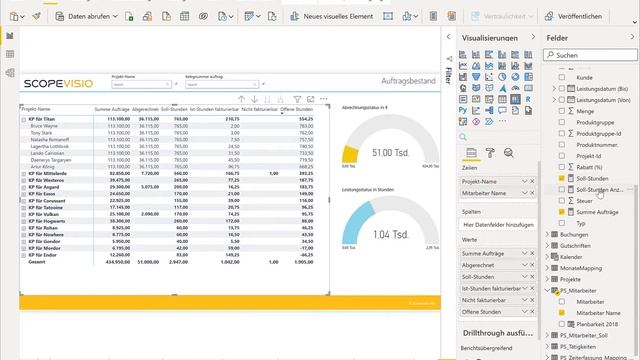The image size is (640, 360).
Task: Switch to model view in left sidebar
Action: point(10,73)
